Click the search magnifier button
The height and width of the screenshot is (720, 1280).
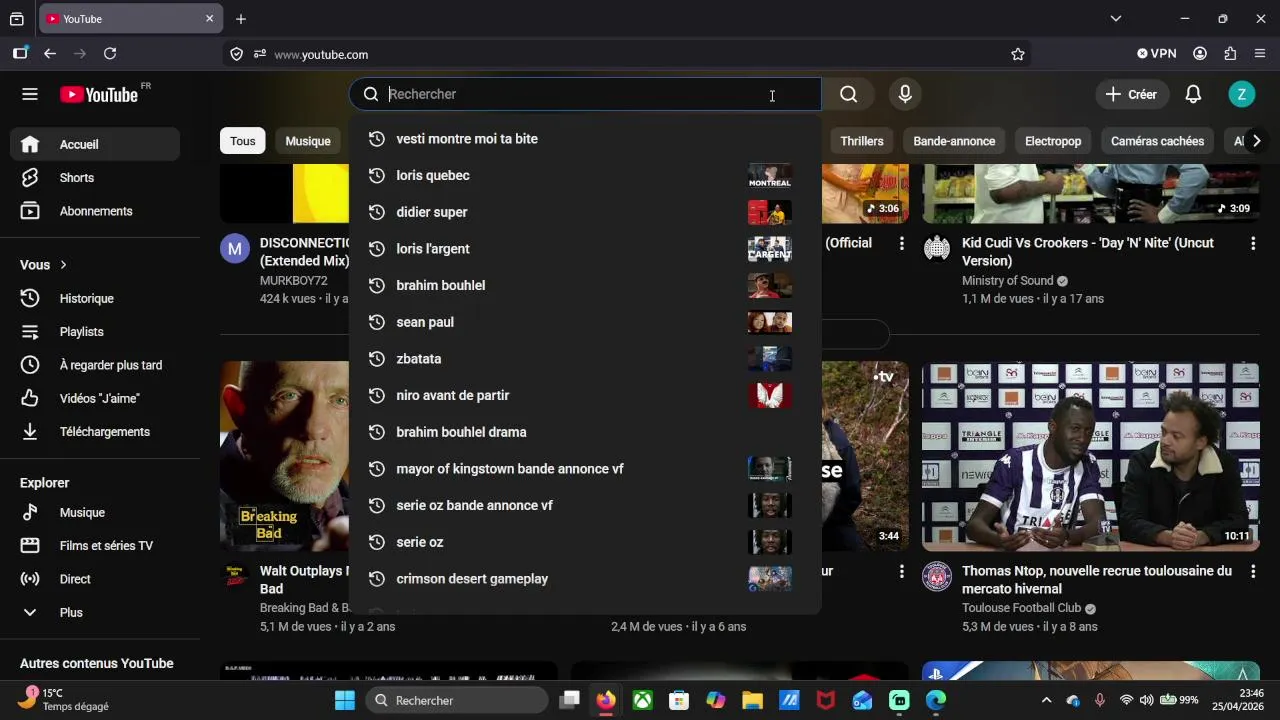(x=848, y=94)
